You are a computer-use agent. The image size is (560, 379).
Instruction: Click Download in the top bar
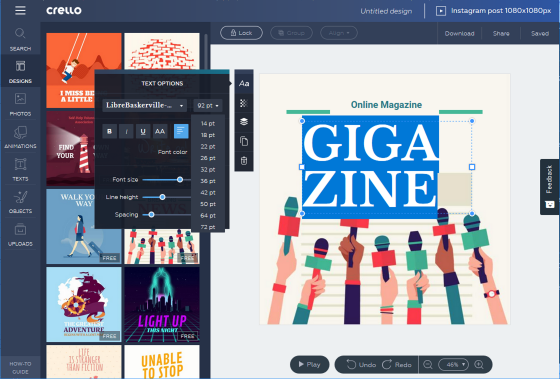point(459,33)
